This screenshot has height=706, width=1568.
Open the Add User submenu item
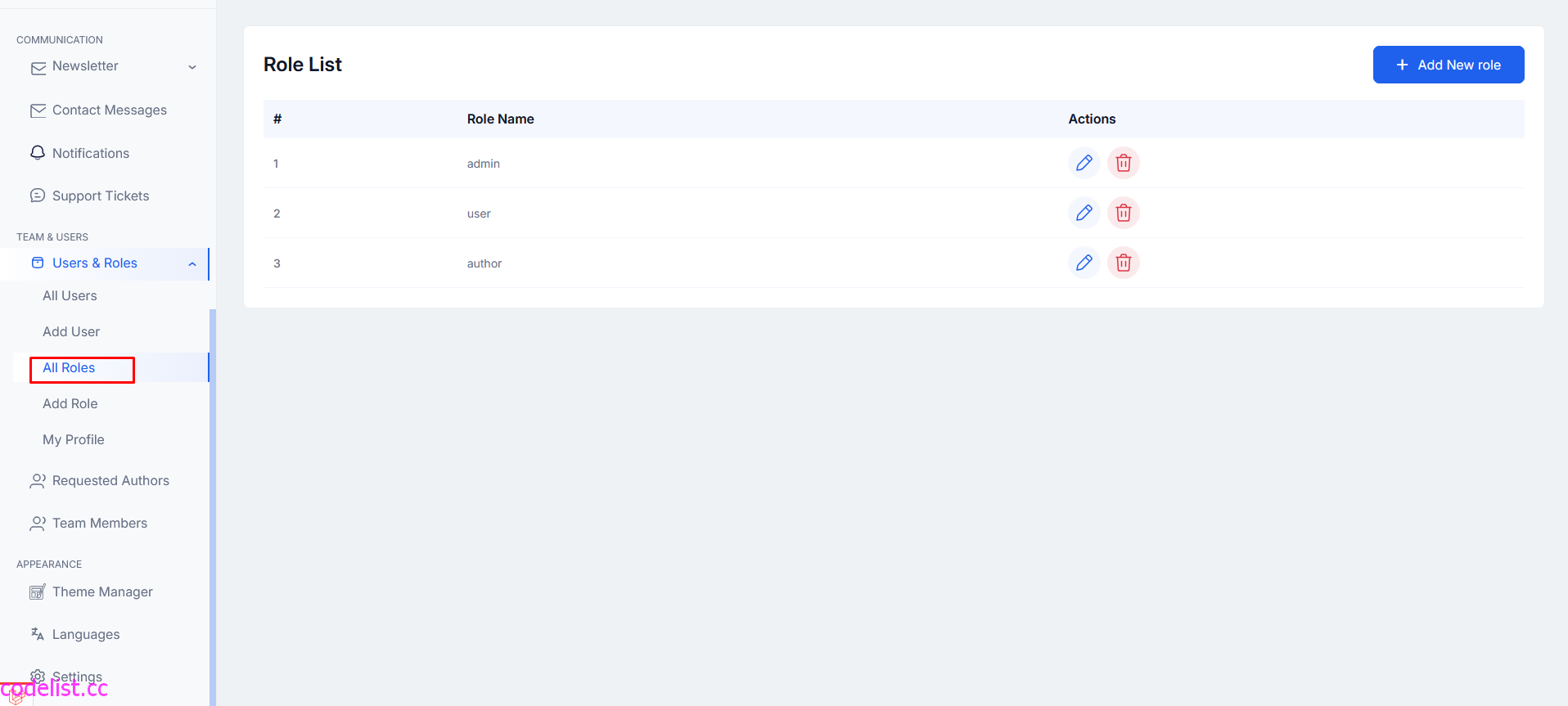71,331
